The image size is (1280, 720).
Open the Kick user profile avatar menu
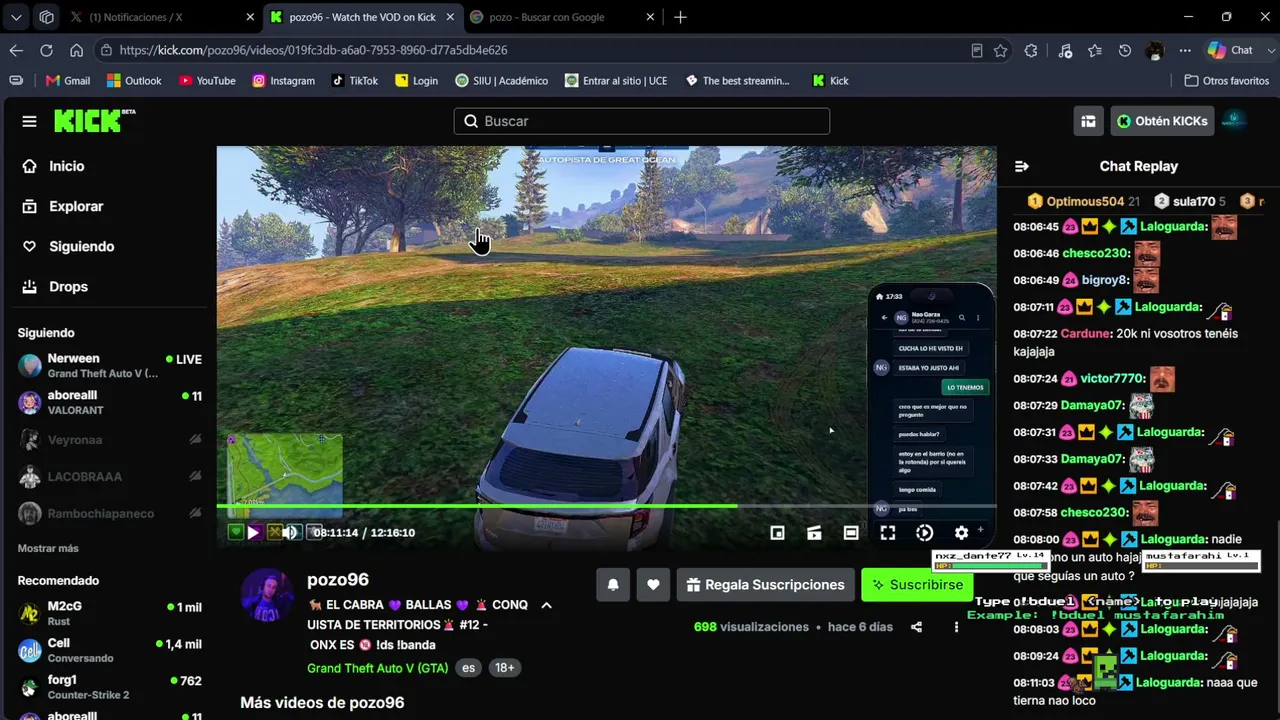(1234, 121)
